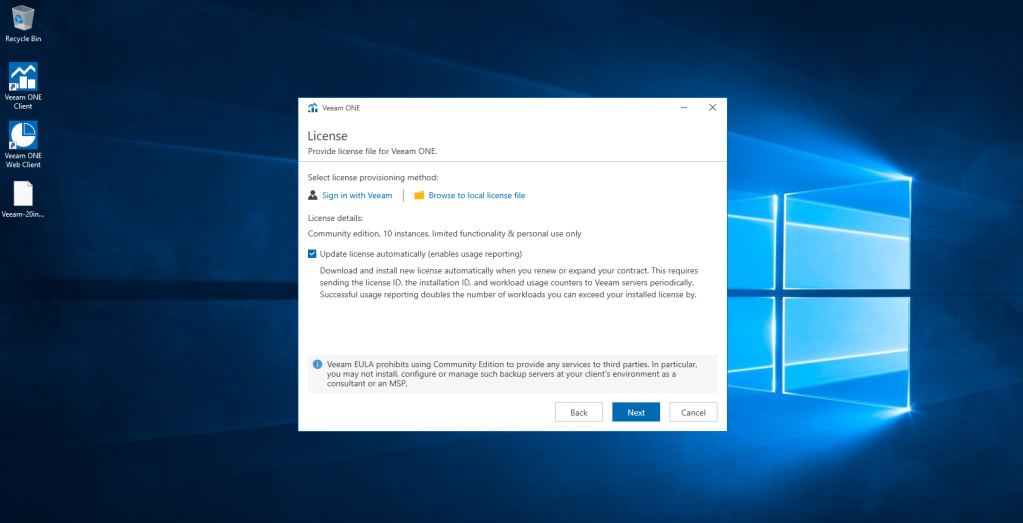Select the Veeam ONE Web Client shortcut
1023x523 pixels.
pyautogui.click(x=23, y=144)
